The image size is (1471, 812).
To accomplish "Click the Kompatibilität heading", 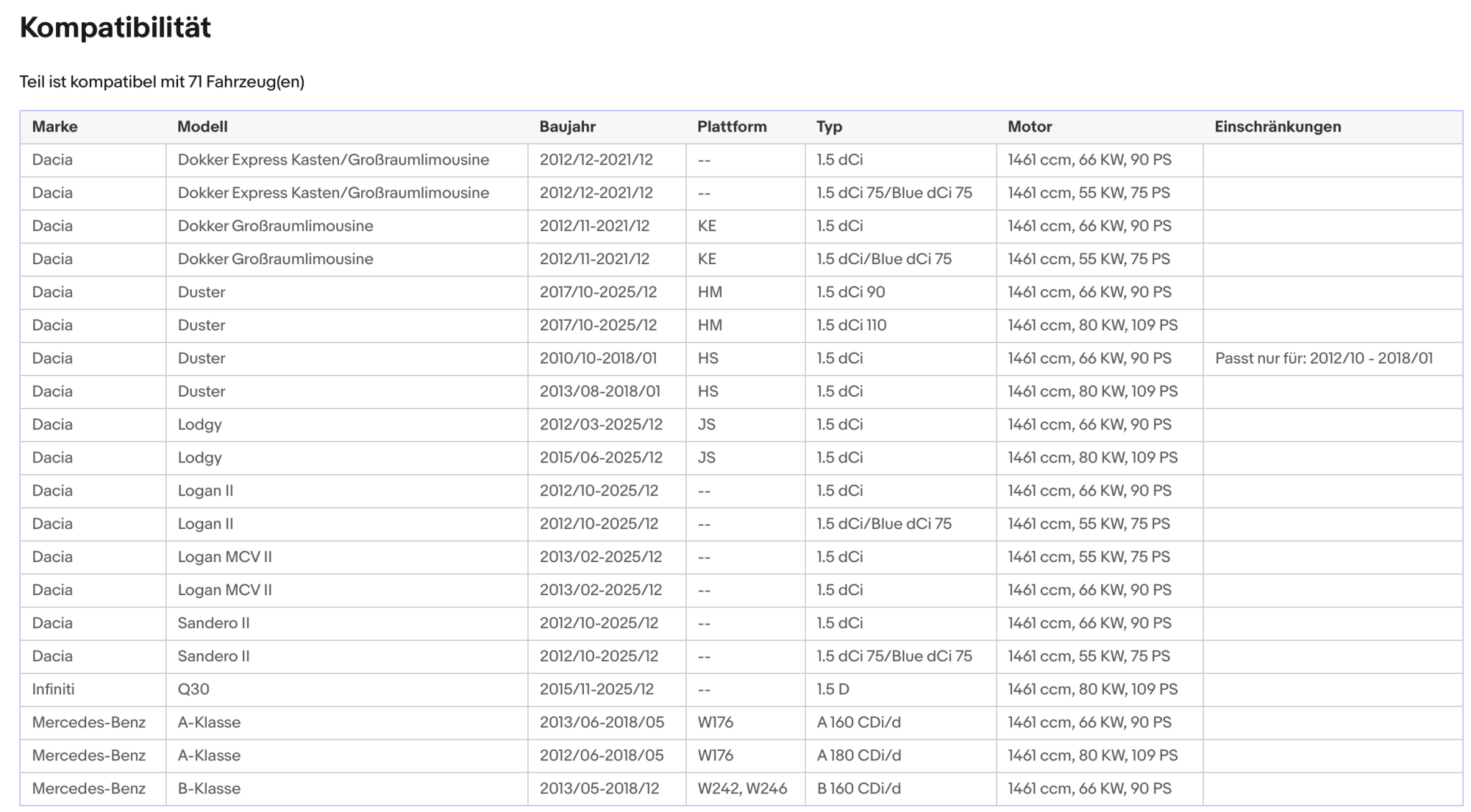I will pyautogui.click(x=115, y=27).
